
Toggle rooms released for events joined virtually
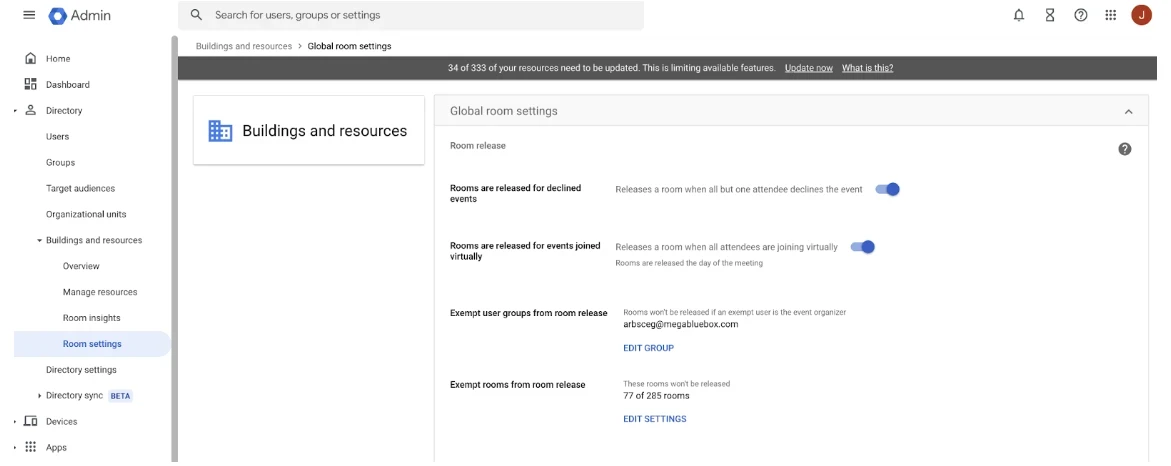[x=863, y=246]
